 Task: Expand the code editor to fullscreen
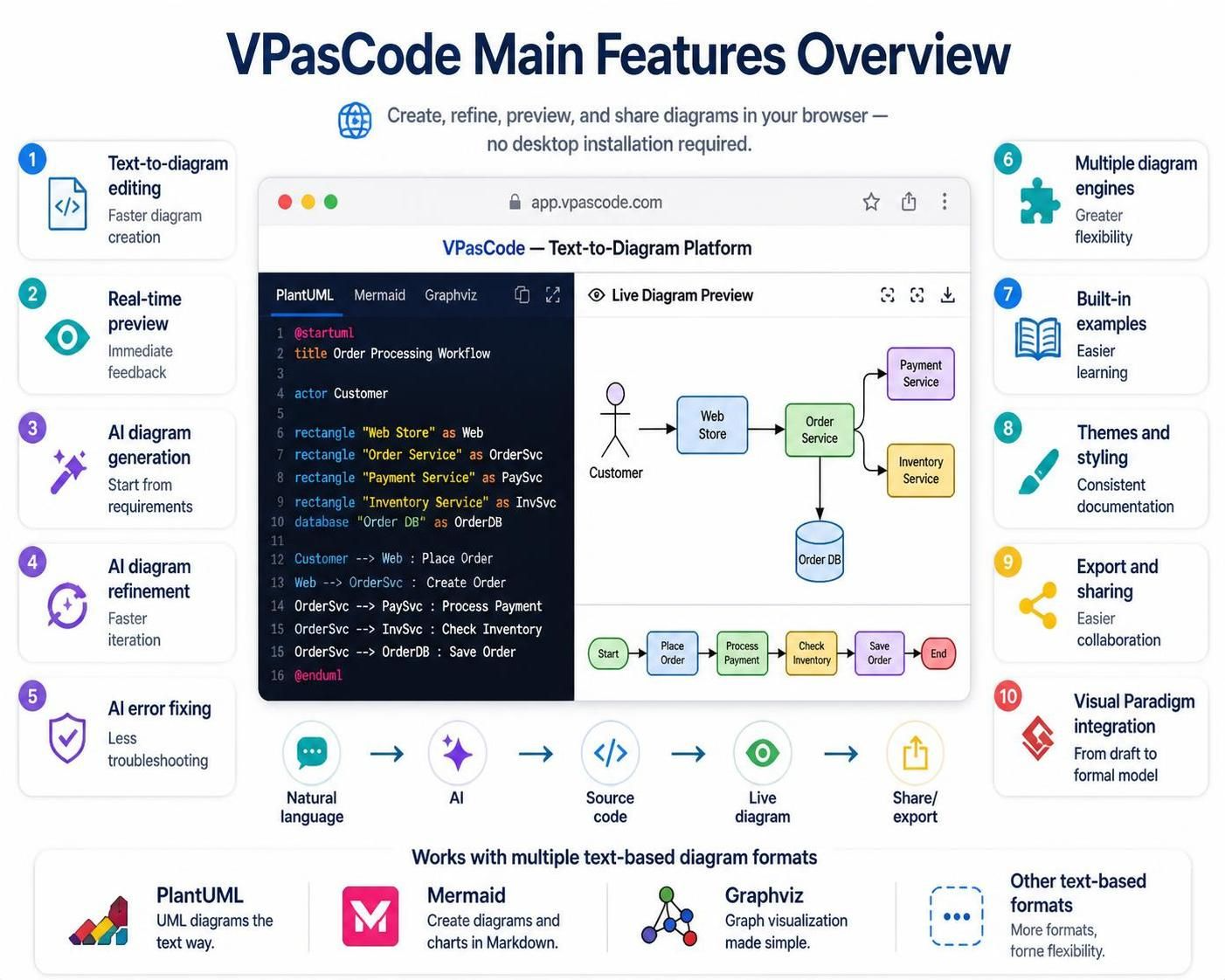(x=553, y=295)
